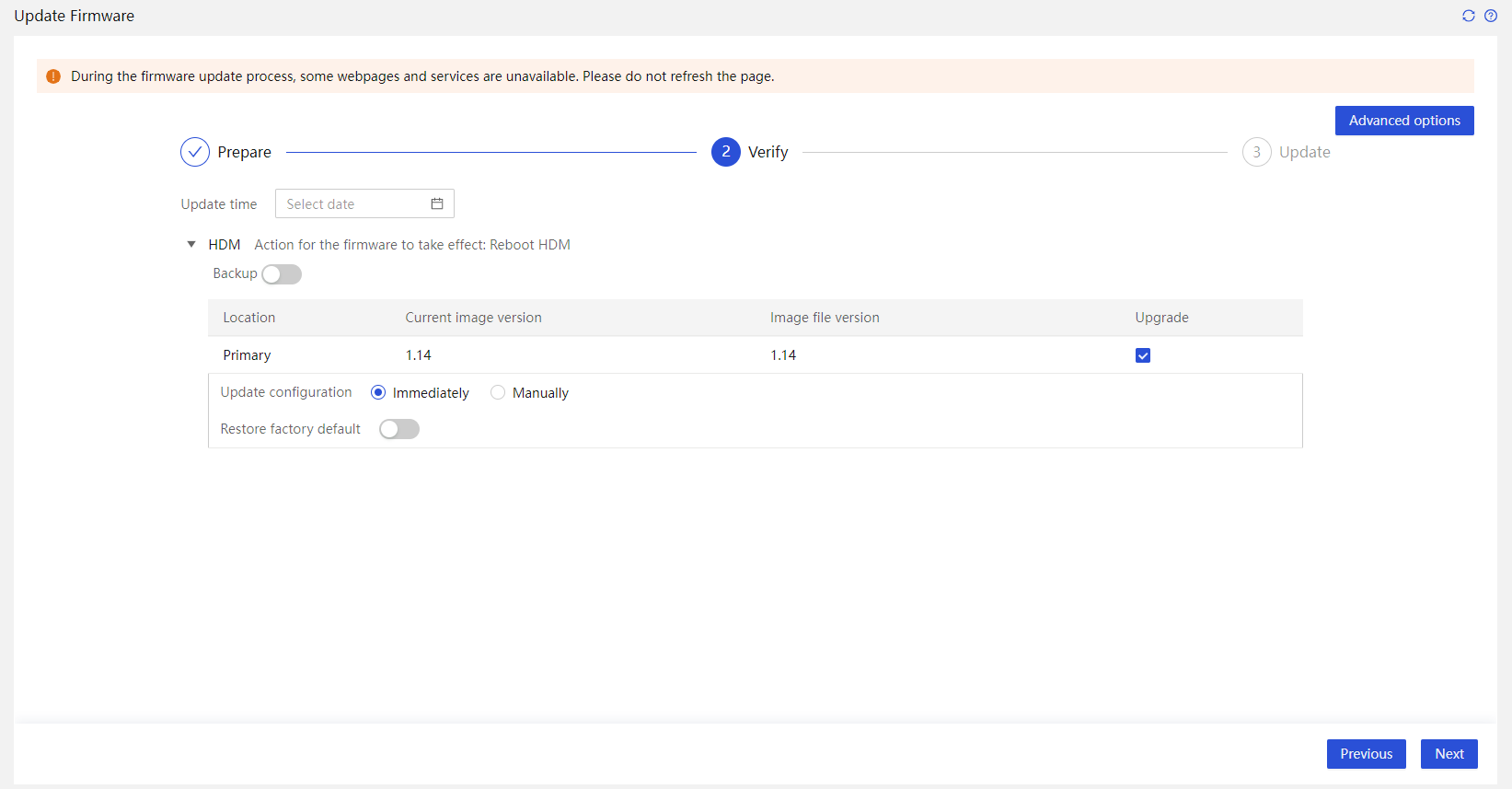Click the Update time label
The image size is (1512, 789).
219,204
